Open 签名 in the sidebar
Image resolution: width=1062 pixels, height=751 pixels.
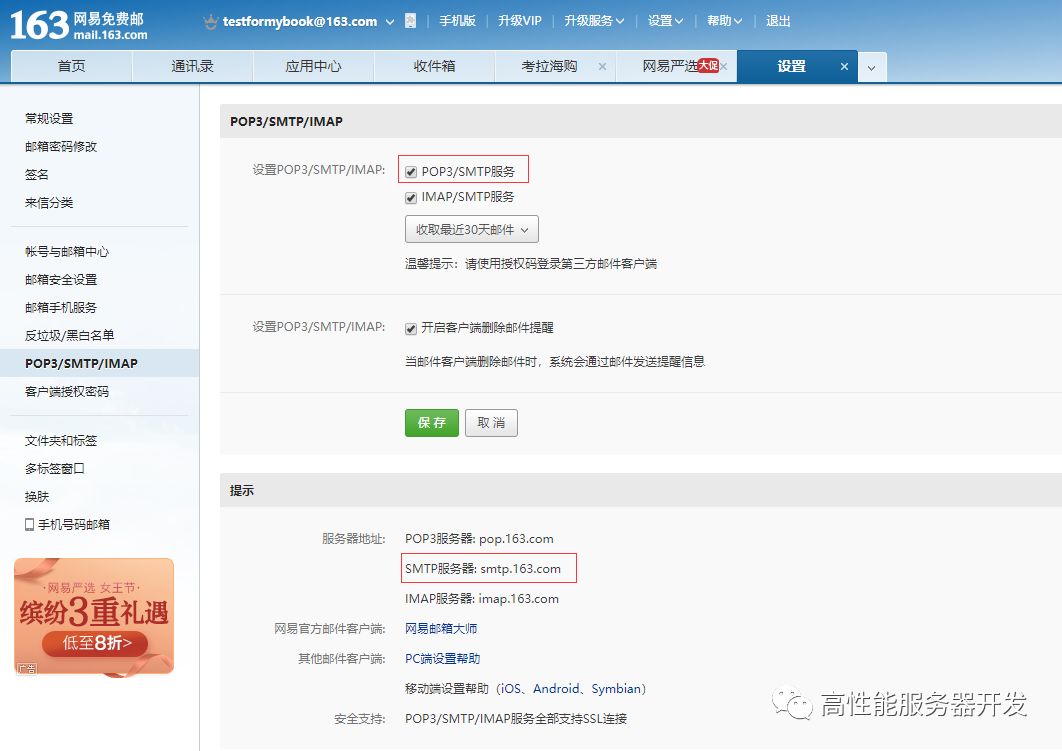(x=37, y=175)
